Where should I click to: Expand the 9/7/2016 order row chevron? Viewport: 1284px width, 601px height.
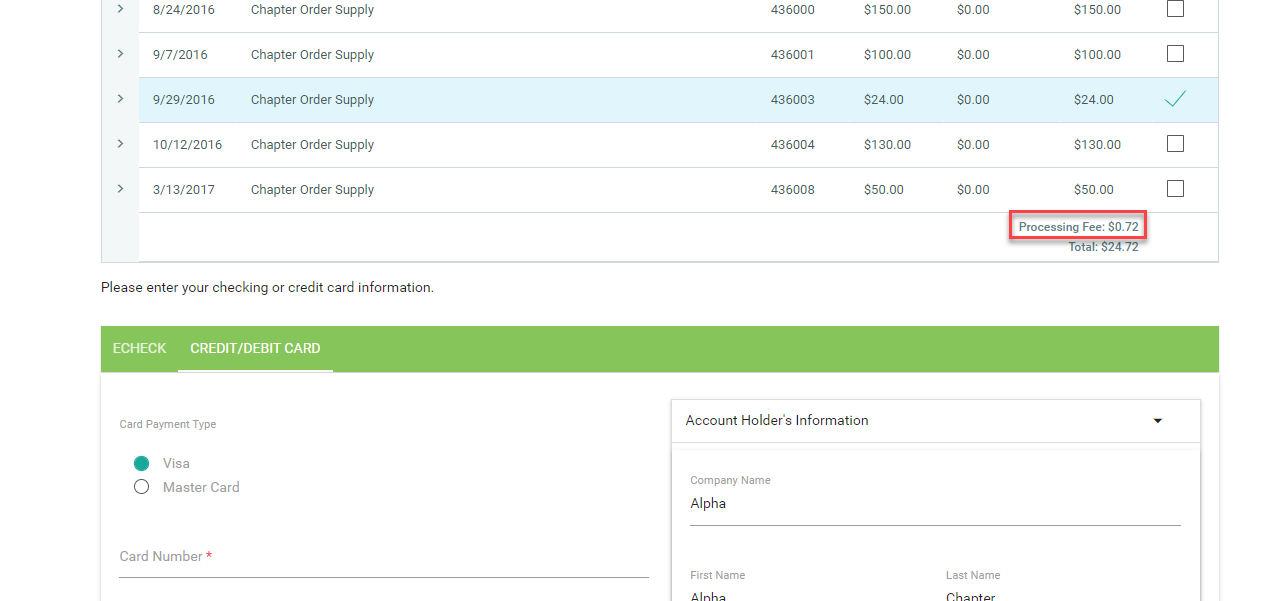click(120, 54)
